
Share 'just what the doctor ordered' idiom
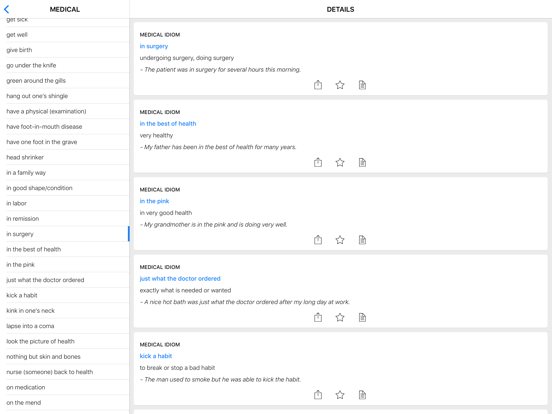[318, 317]
